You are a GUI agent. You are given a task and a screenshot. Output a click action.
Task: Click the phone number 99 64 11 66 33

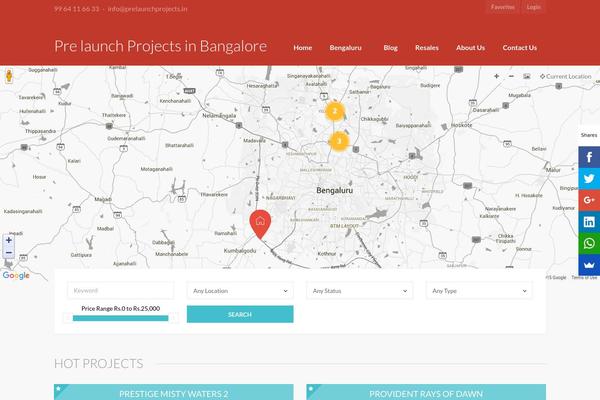77,9
